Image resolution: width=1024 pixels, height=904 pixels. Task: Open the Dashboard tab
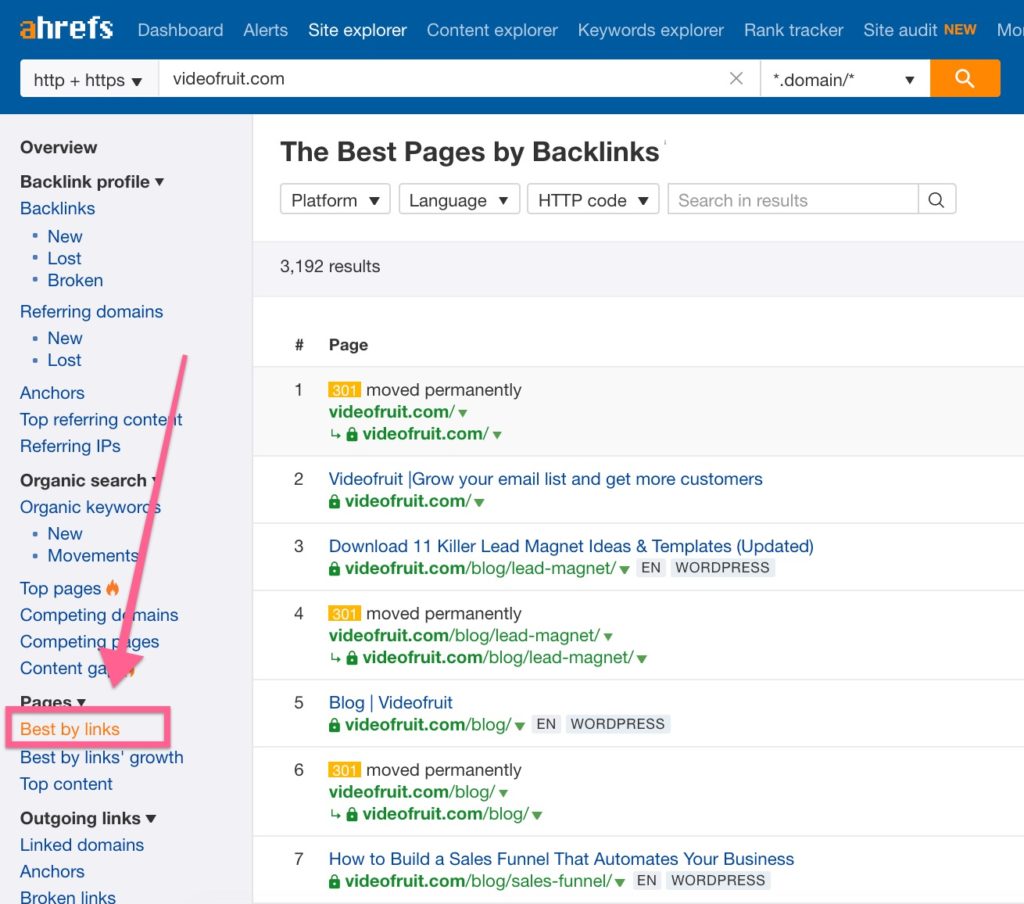coord(180,30)
